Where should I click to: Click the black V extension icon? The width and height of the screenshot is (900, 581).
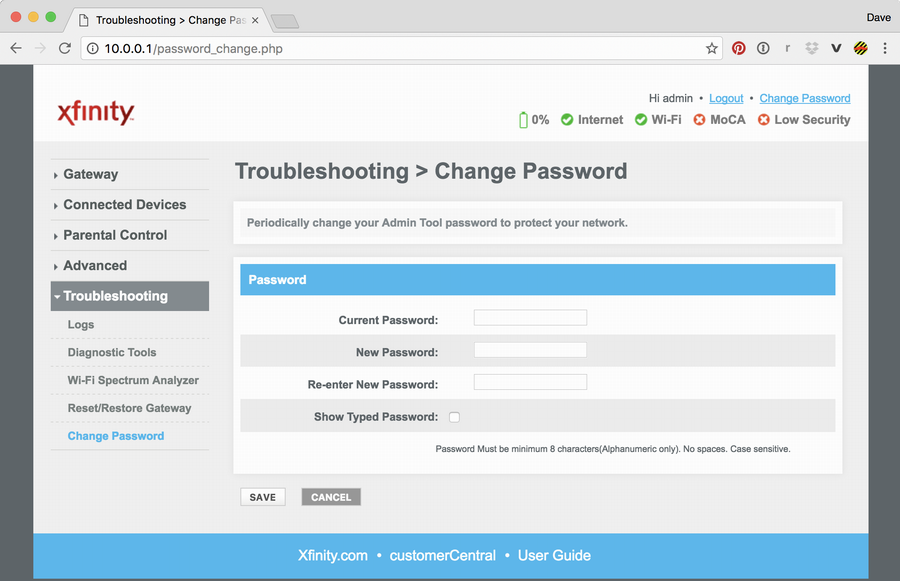click(836, 48)
